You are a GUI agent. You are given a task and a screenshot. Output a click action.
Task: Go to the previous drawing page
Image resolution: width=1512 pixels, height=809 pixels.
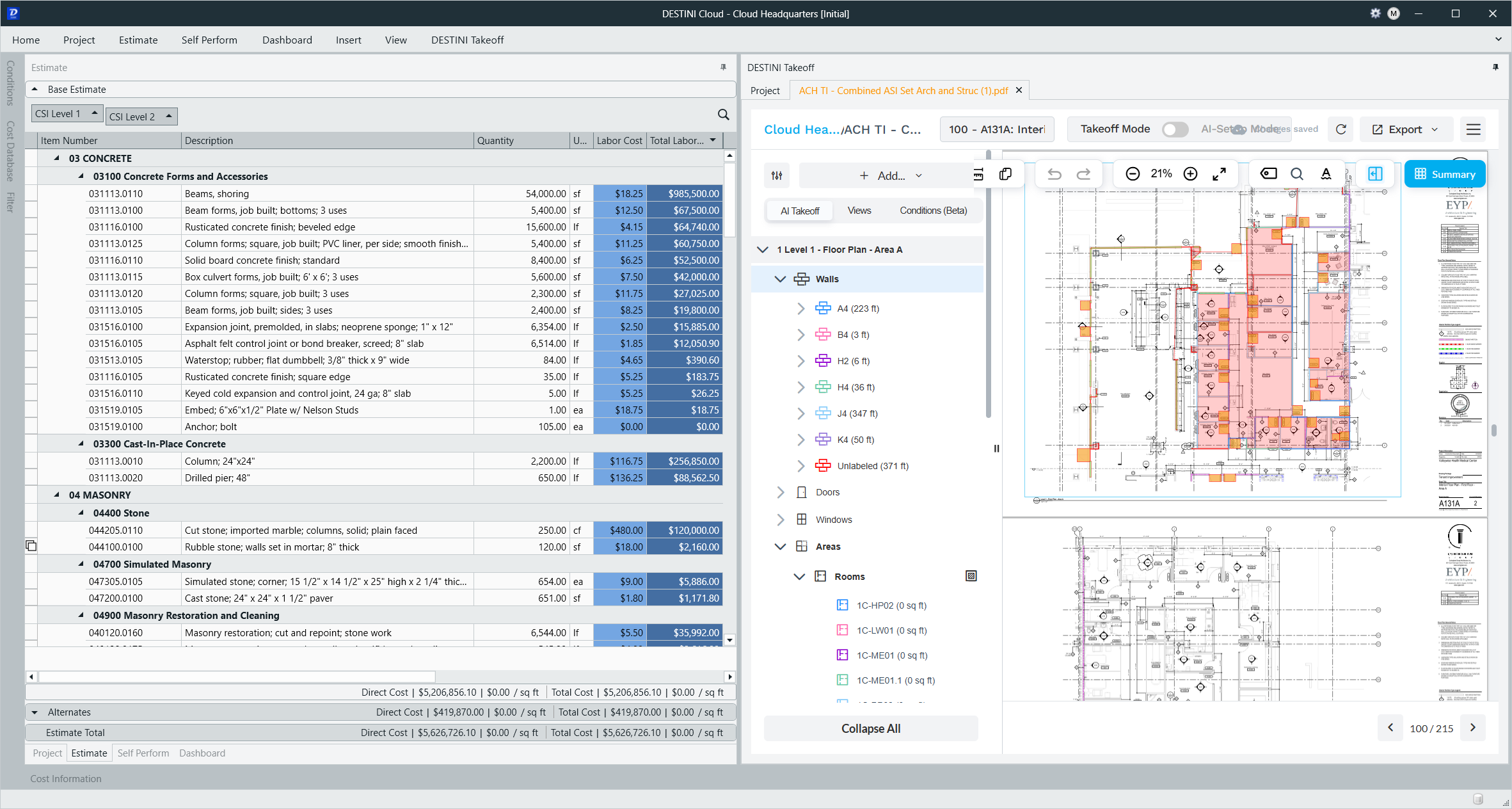pyautogui.click(x=1390, y=728)
